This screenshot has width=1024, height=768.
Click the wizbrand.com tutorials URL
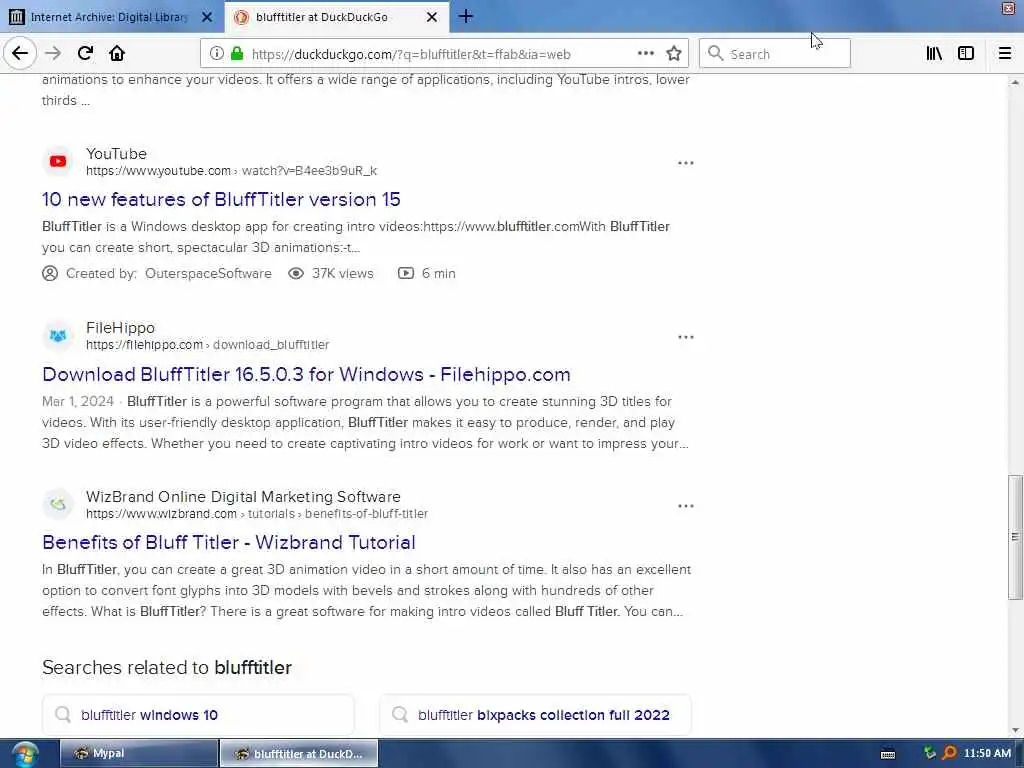click(257, 514)
